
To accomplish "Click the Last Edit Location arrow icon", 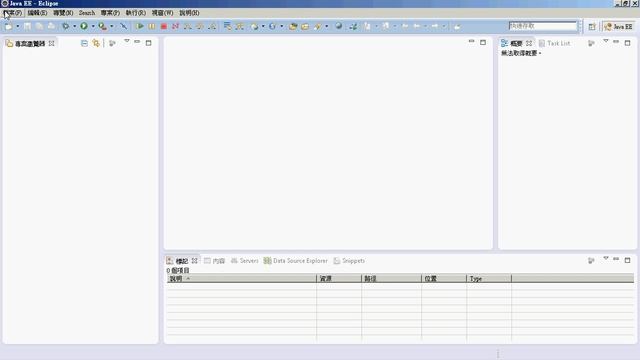I will (x=405, y=27).
